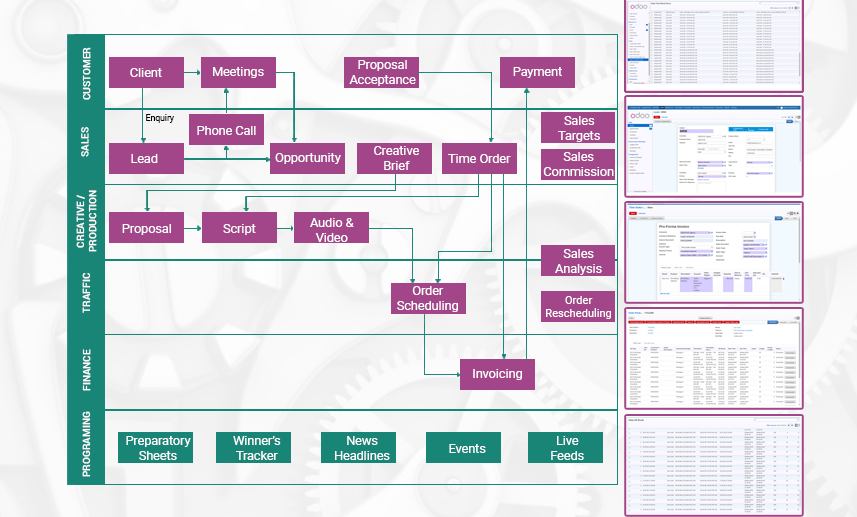Image resolution: width=857 pixels, height=517 pixels.
Task: Click the Pro-Forma Invoice heading in thumbnail
Action: point(674,226)
